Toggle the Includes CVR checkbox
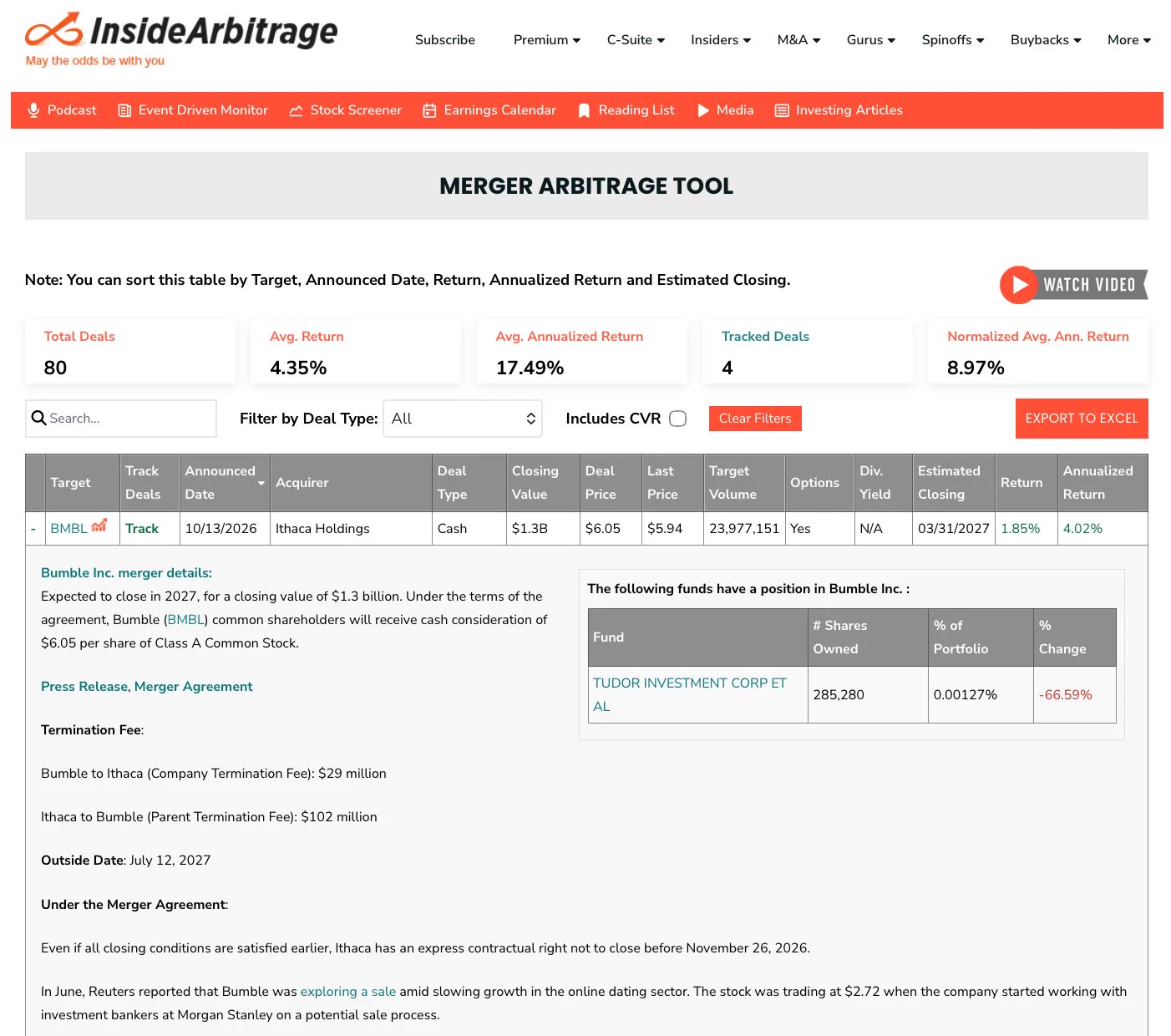 pyautogui.click(x=678, y=419)
